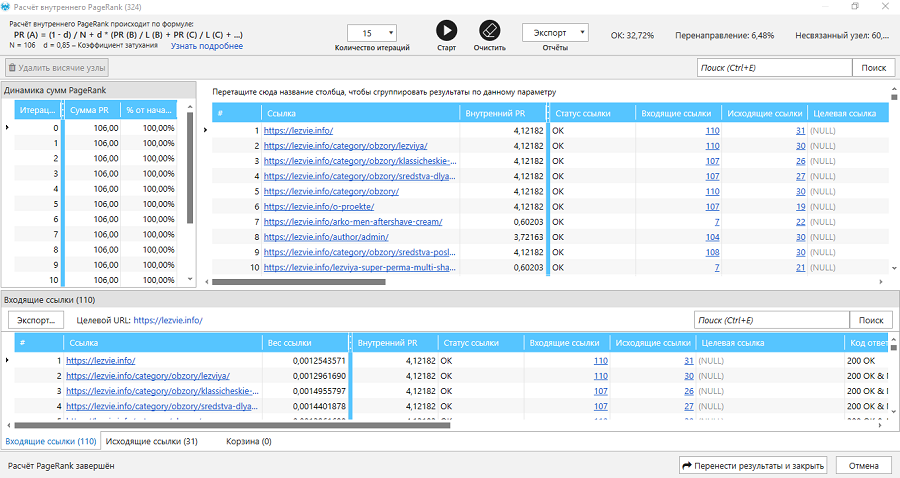The width and height of the screenshot is (900, 478).
Task: Sort by Код ответа column header in lower table
Action: (x=867, y=343)
